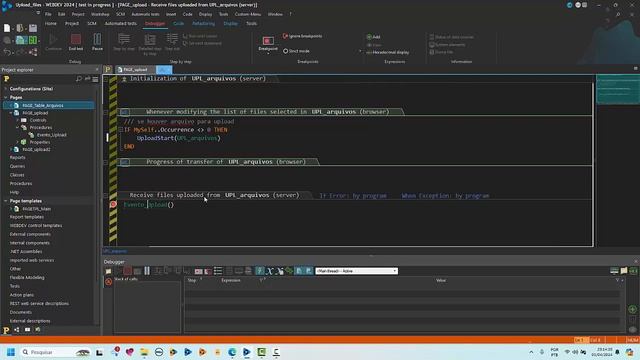Viewport: 640px width, 360px height.
Task: Show hidden system tray icons chevron
Action: (531, 352)
